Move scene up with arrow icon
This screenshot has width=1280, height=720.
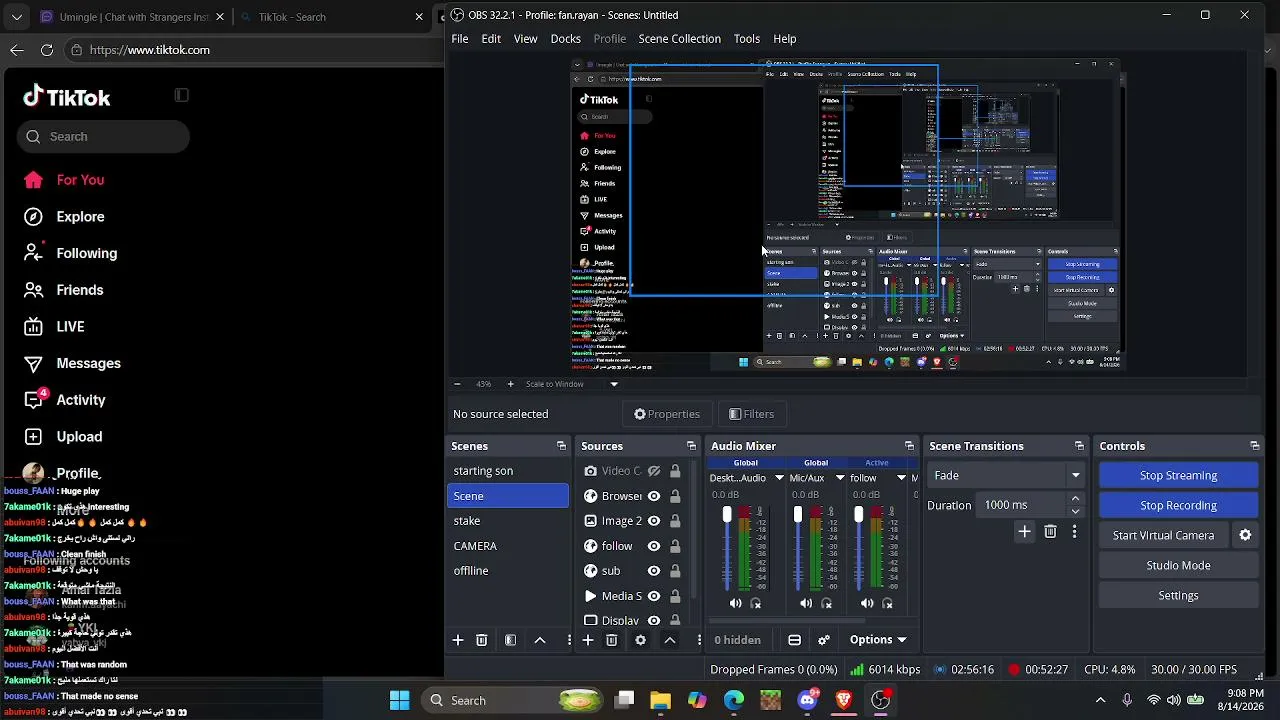[540, 640]
